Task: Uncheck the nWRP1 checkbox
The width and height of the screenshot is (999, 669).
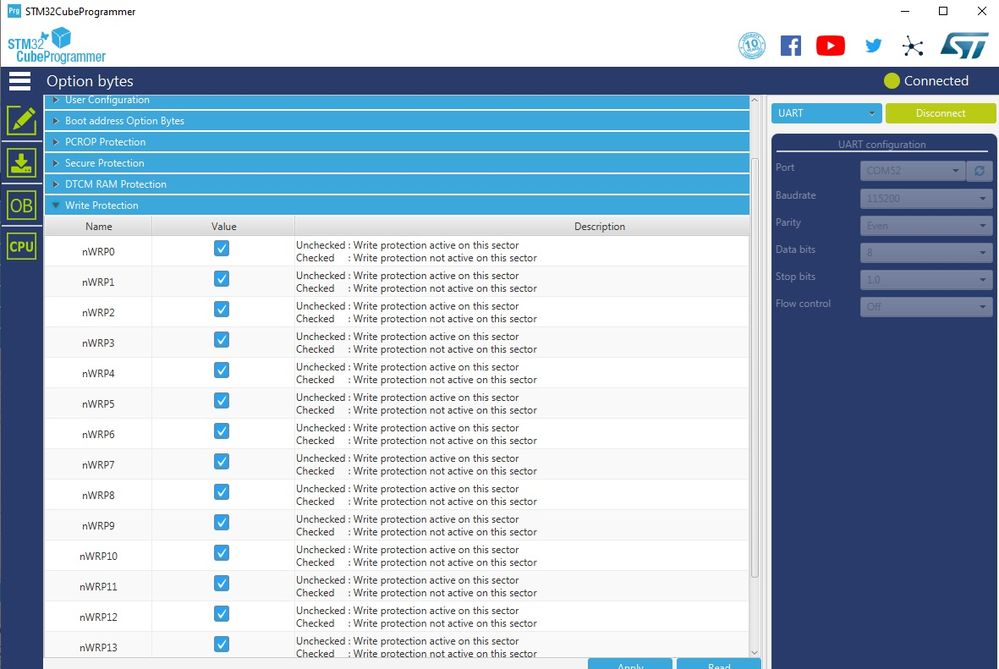Action: coord(221,279)
